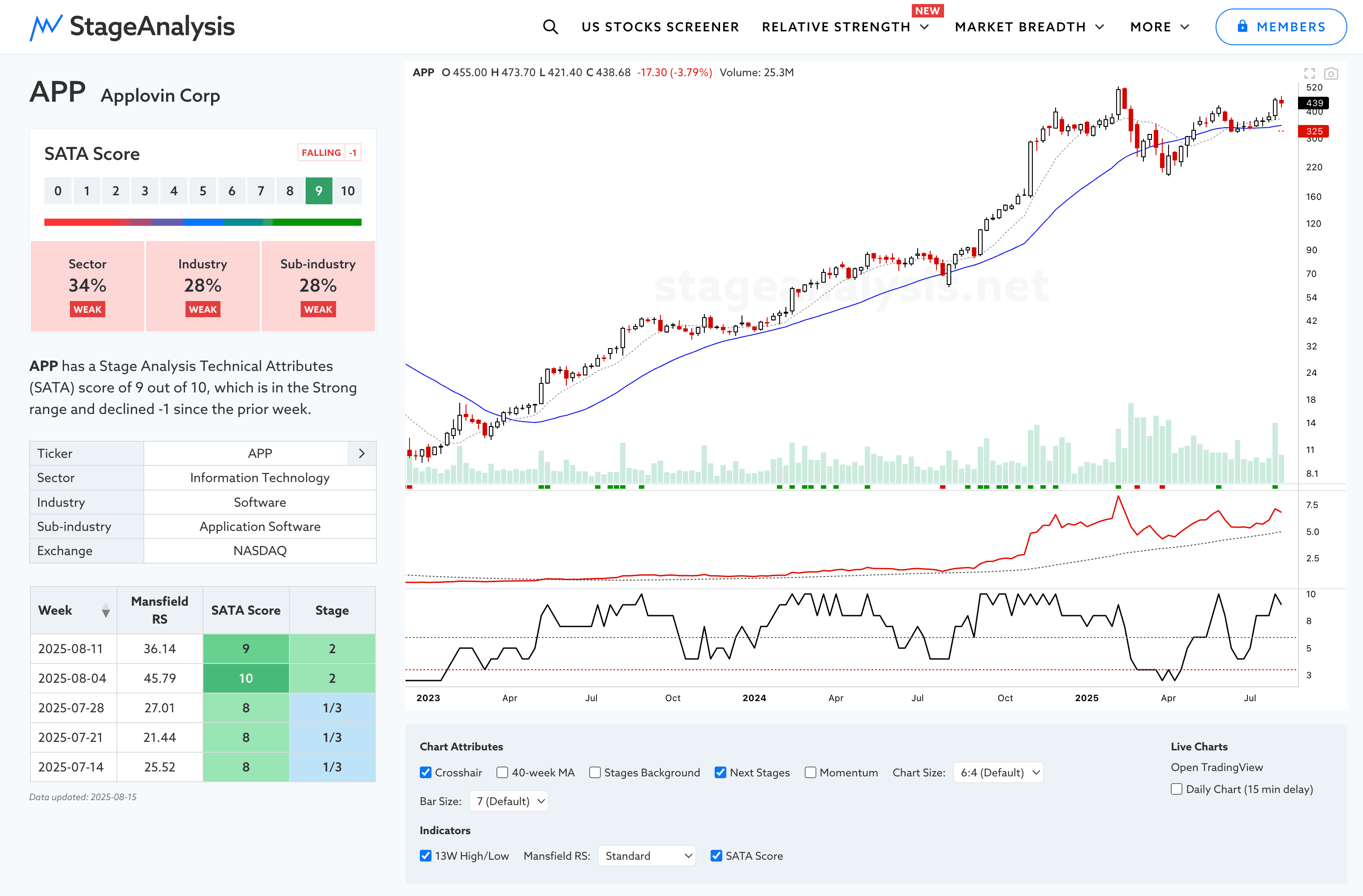Click Software industry value
The width and height of the screenshot is (1363, 896).
pos(260,502)
